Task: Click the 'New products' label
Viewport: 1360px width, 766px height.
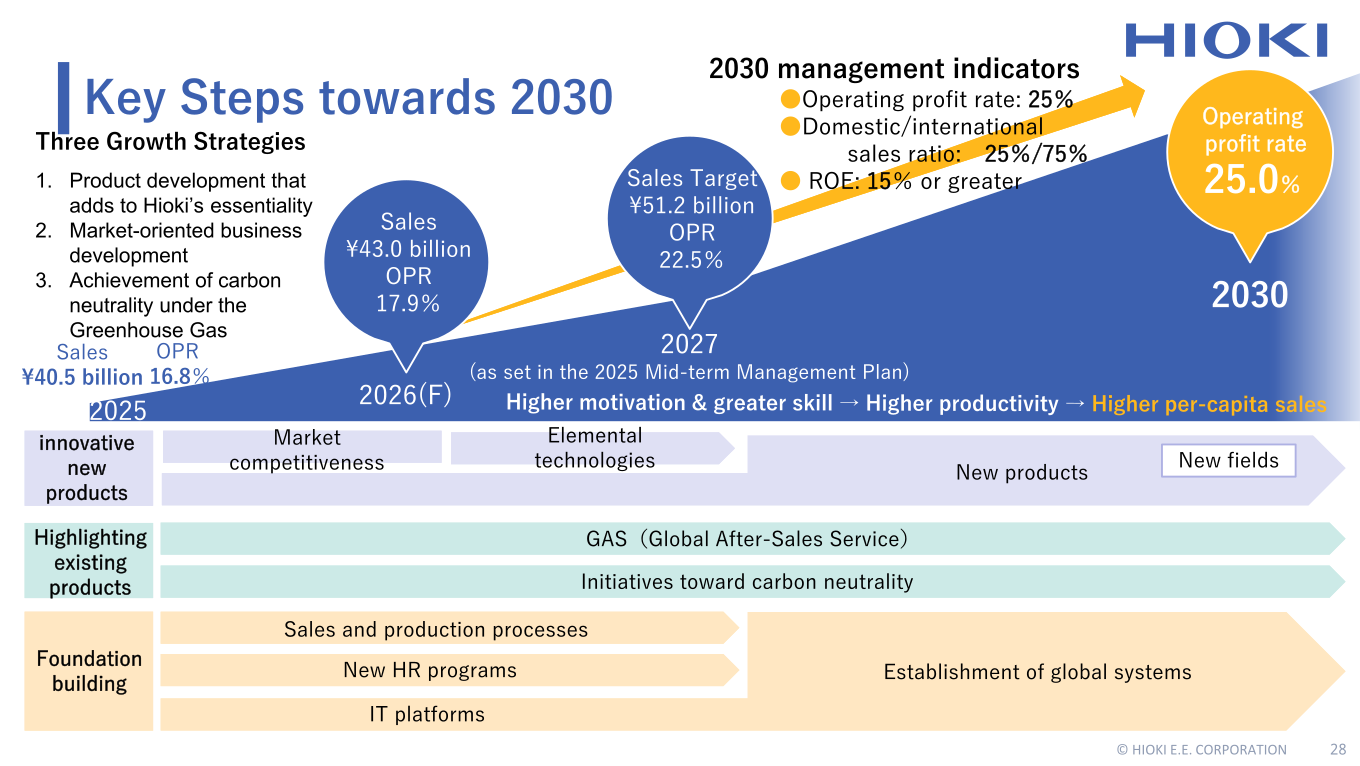Action: (x=1022, y=472)
